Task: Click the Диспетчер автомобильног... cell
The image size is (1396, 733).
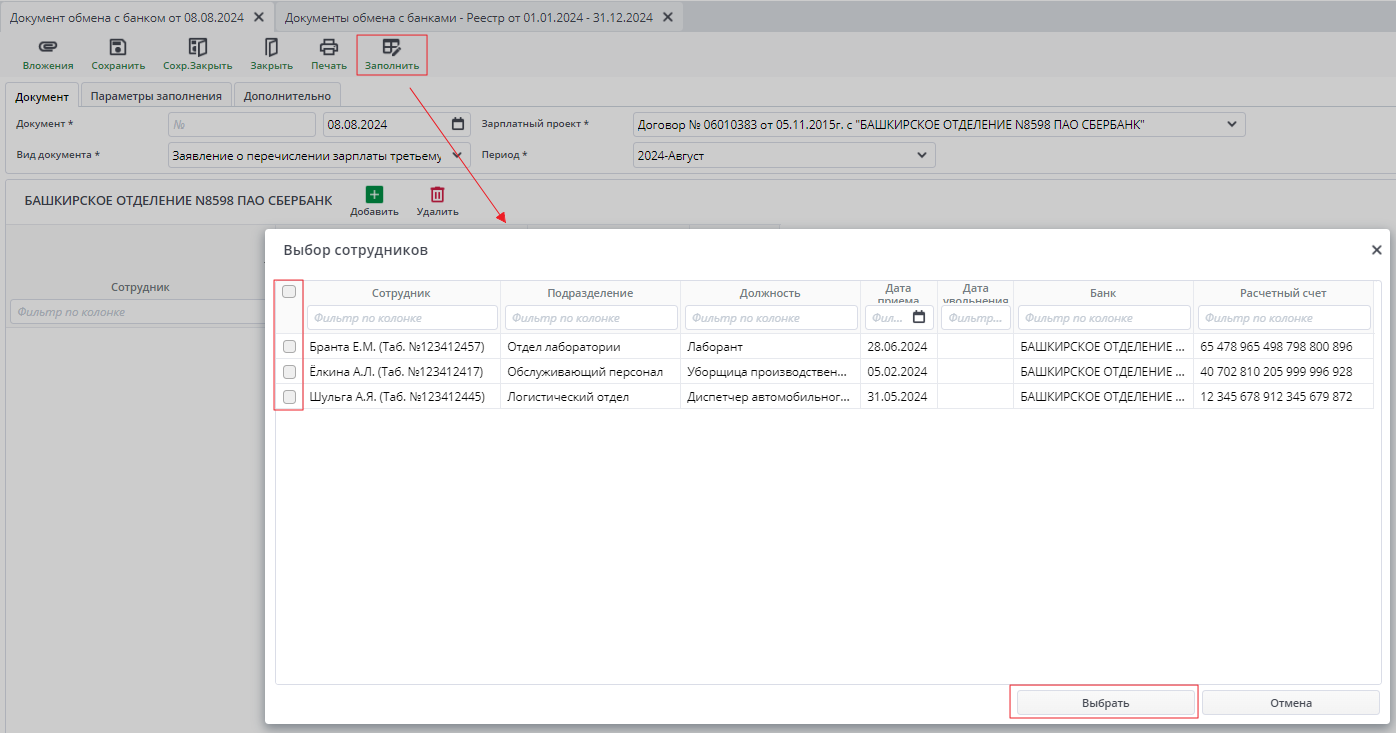Action: tap(770, 397)
